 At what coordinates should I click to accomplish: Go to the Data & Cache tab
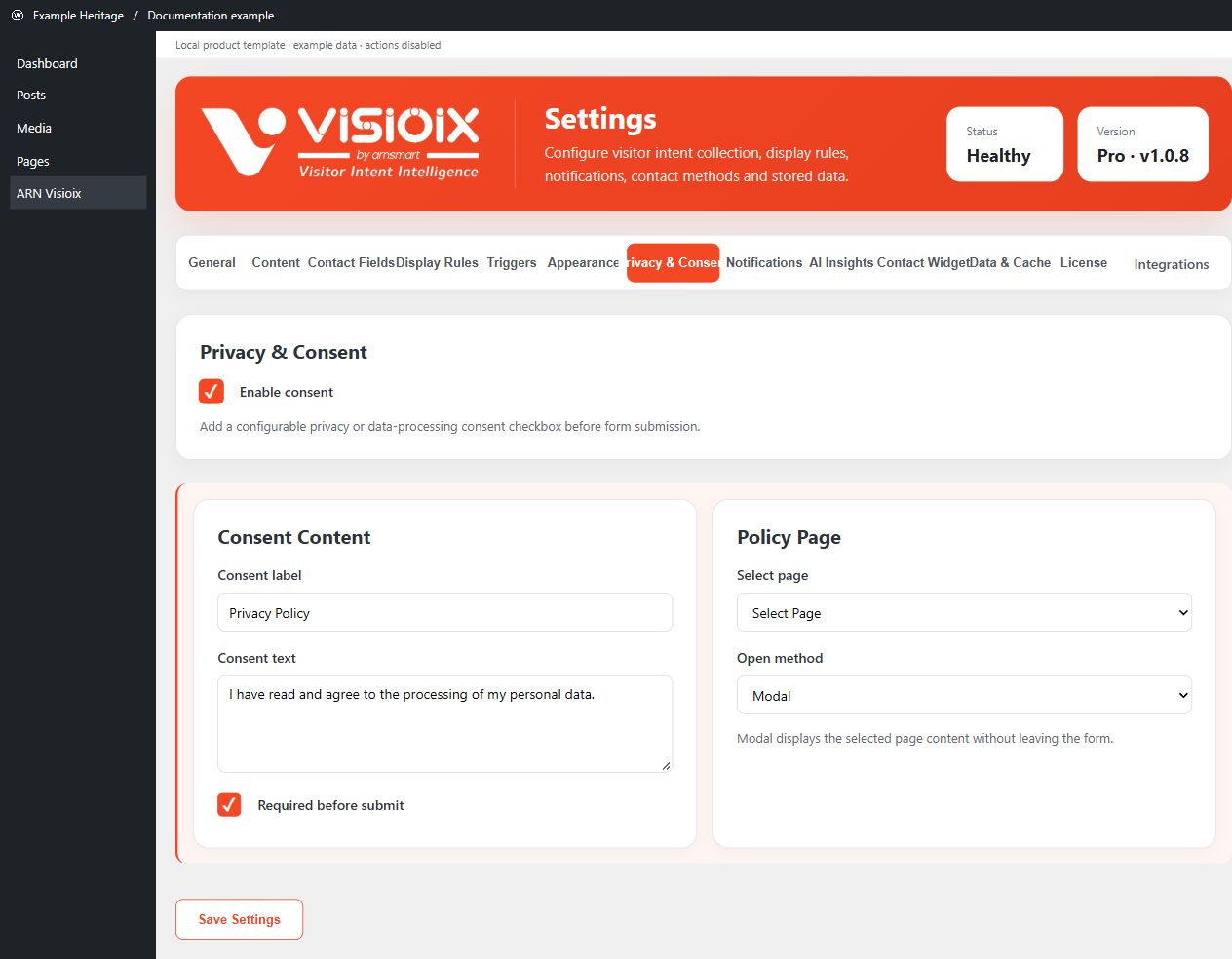pos(1011,263)
